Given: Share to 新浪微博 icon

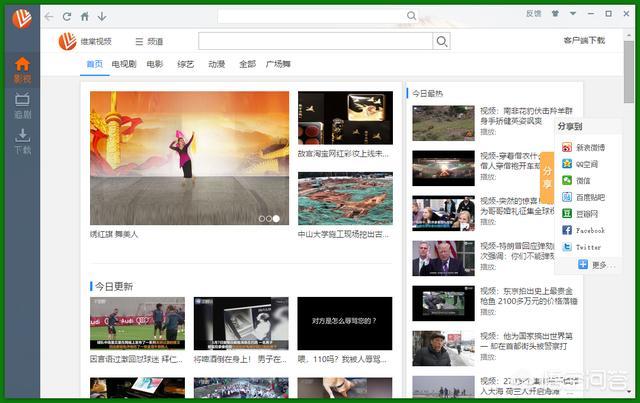Looking at the screenshot, I should (567, 147).
